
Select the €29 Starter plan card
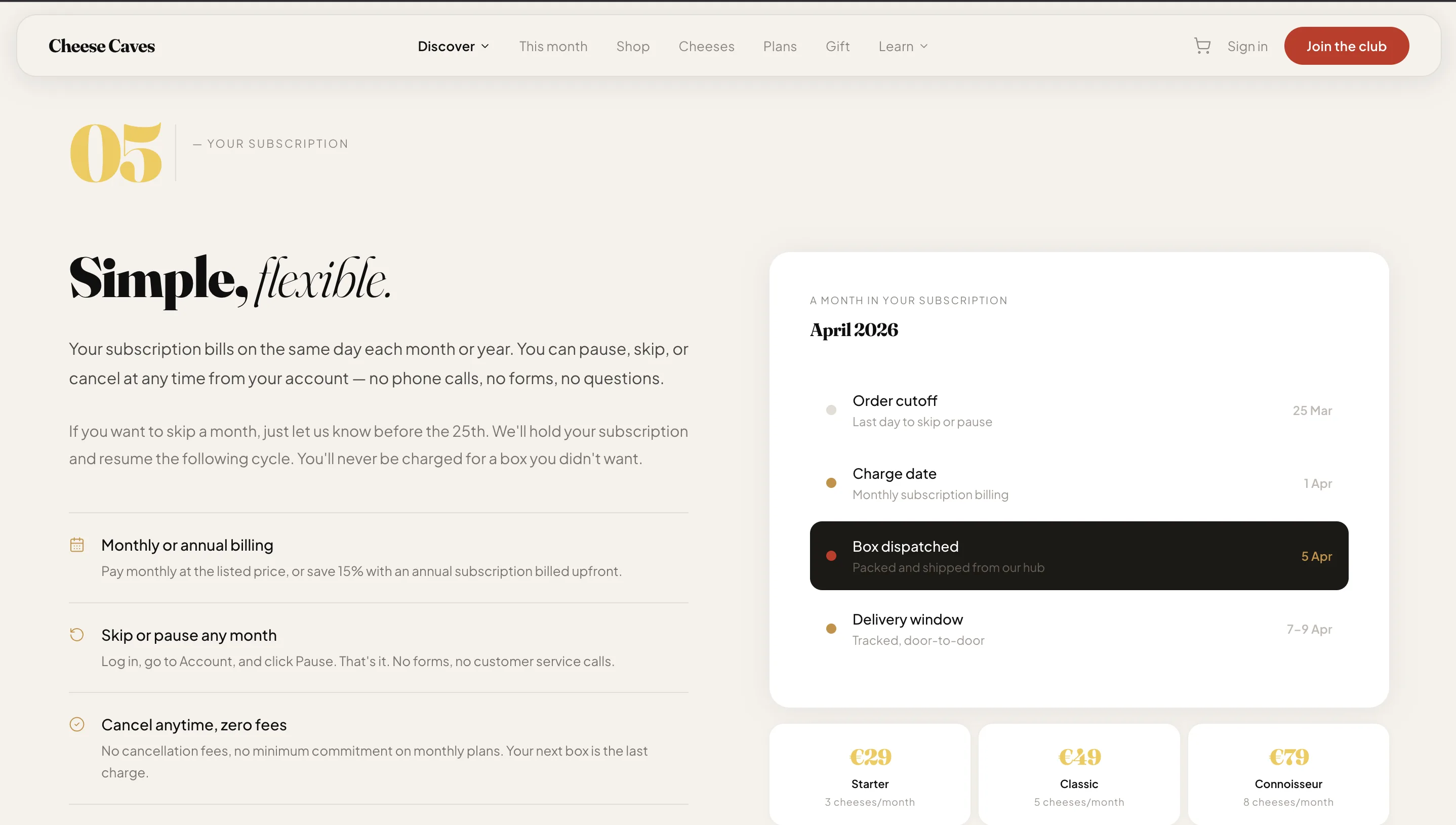(x=869, y=774)
